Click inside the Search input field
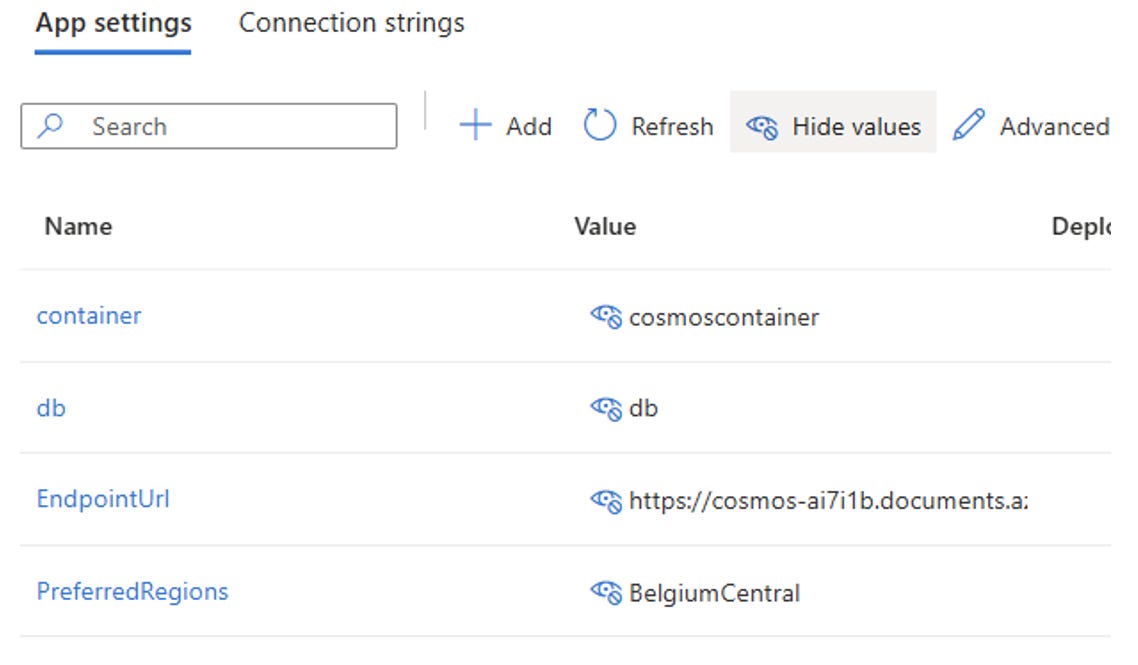Image resolution: width=1138 pixels, height=665 pixels. (230, 127)
